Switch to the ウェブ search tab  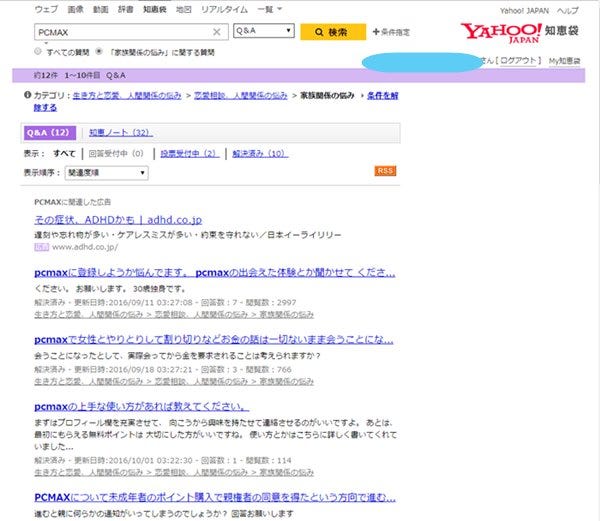click(46, 9)
